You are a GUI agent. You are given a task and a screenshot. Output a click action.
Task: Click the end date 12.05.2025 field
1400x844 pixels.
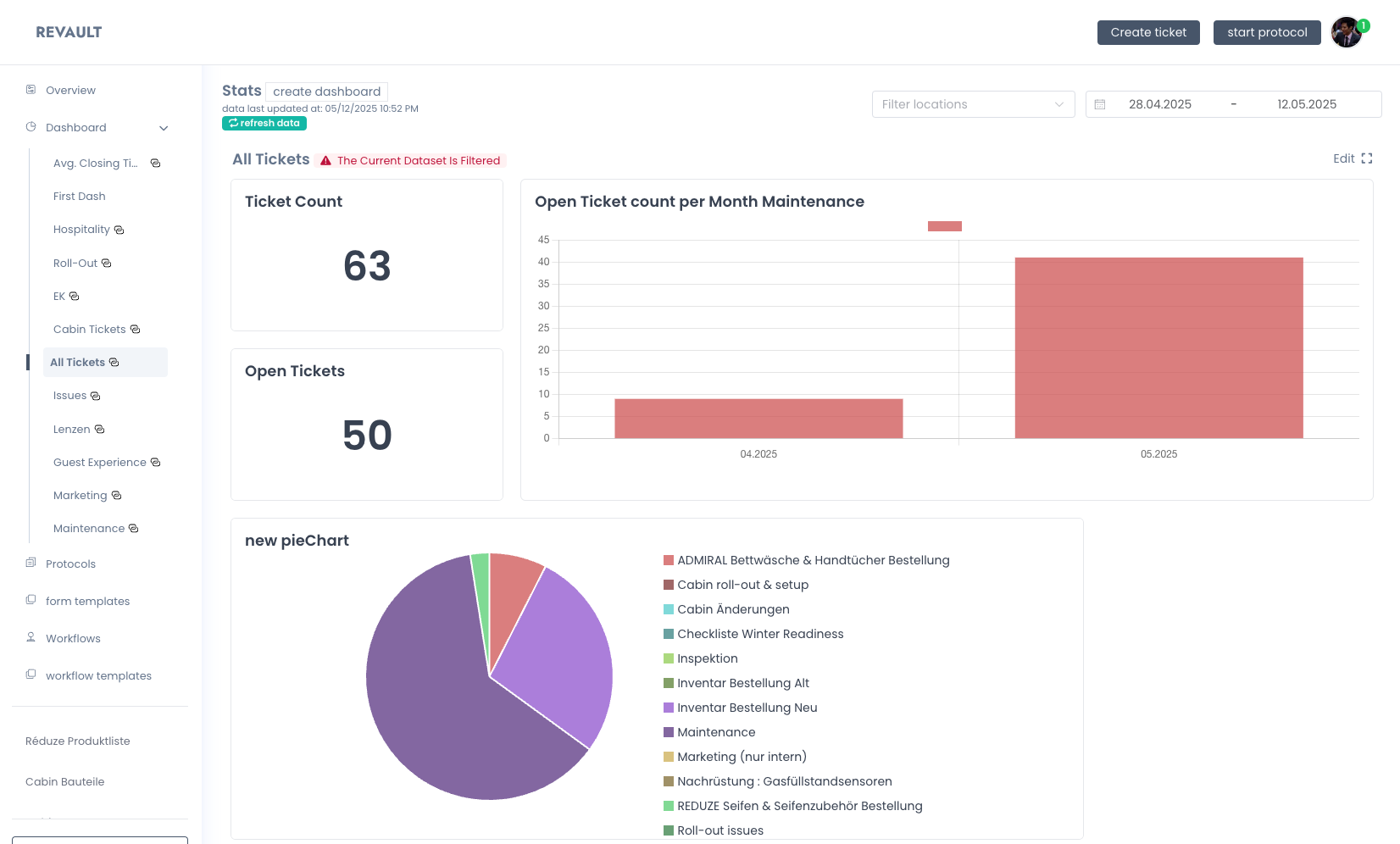click(1307, 104)
